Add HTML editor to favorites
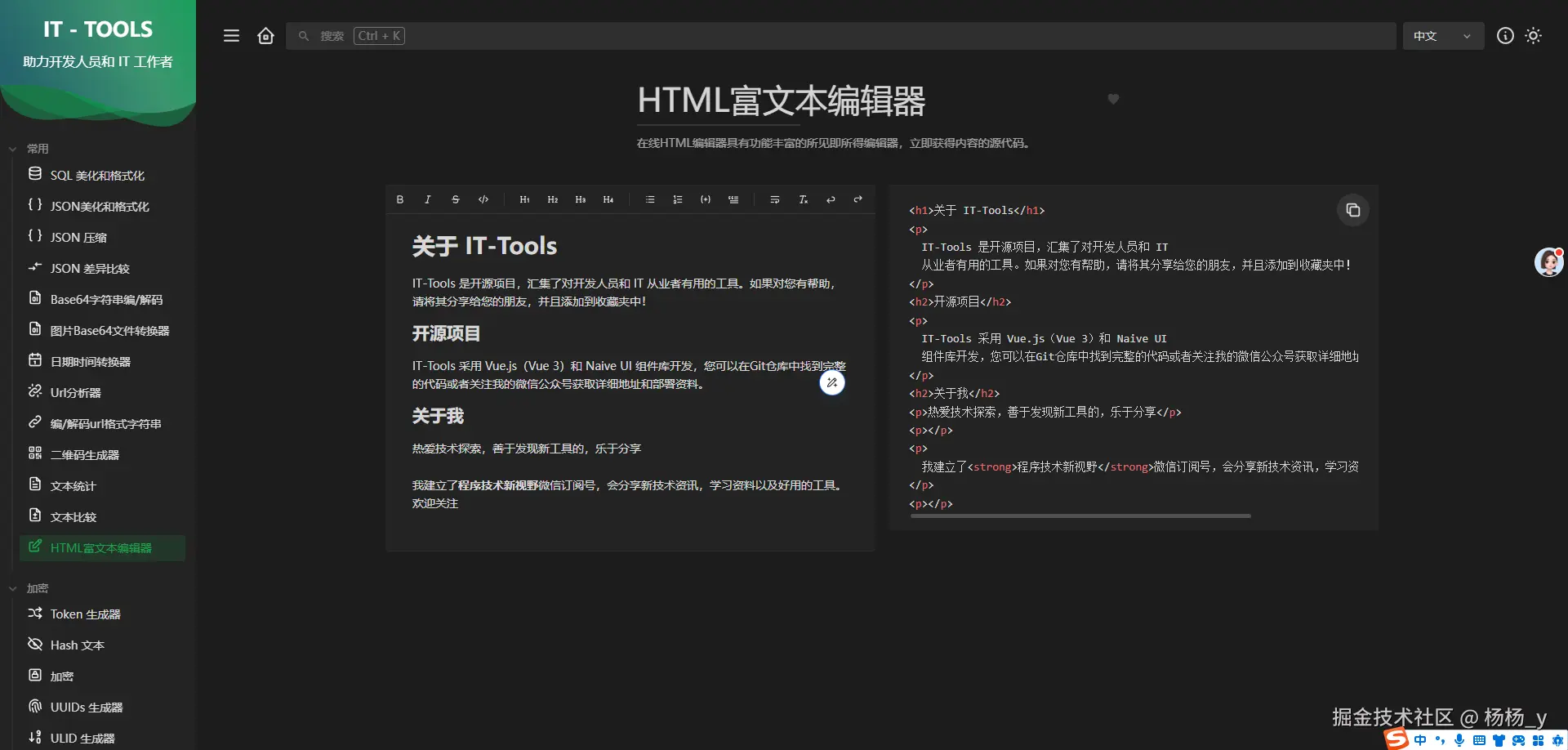The height and width of the screenshot is (750, 1568). pyautogui.click(x=1113, y=99)
